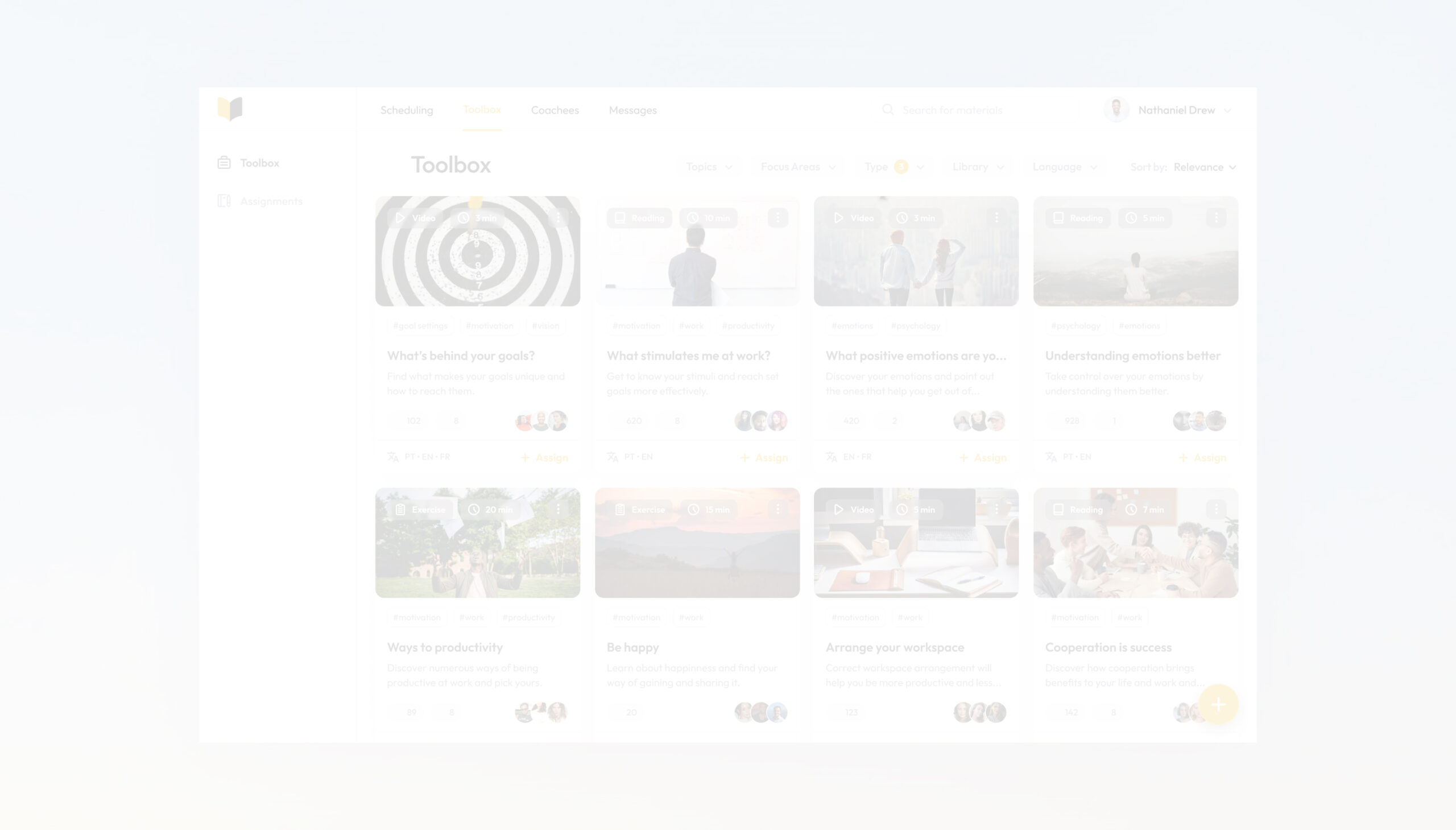Screen dimensions: 1456x830
Task: Click the #psychology tag on What positive emotions card
Action: click(915, 325)
